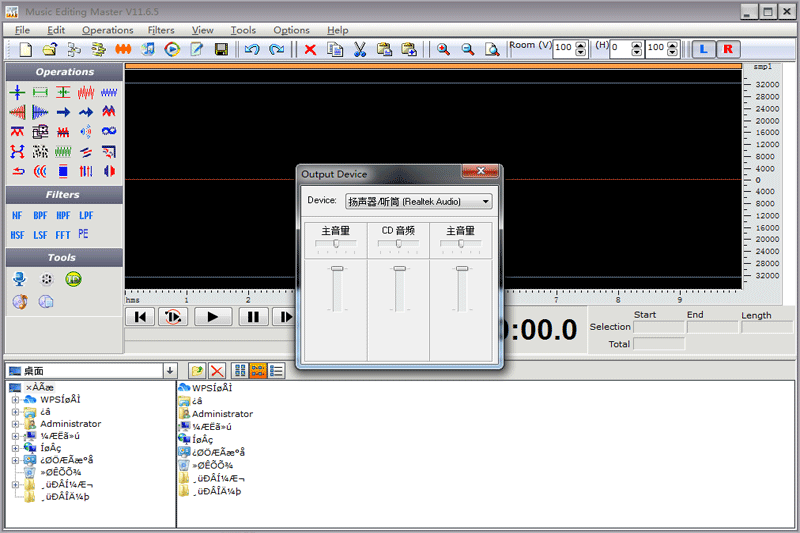Undo the last action in the toolbar
Image resolution: width=800 pixels, height=533 pixels.
click(252, 49)
